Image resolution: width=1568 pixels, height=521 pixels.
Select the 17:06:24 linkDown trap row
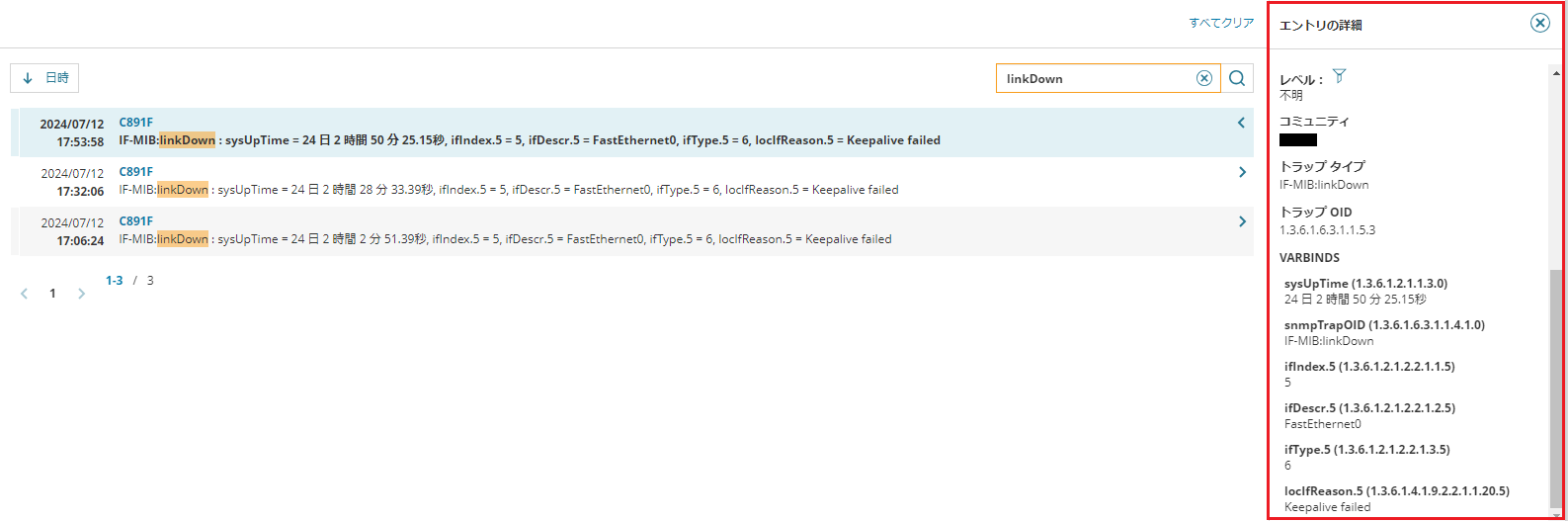pyautogui.click(x=632, y=231)
